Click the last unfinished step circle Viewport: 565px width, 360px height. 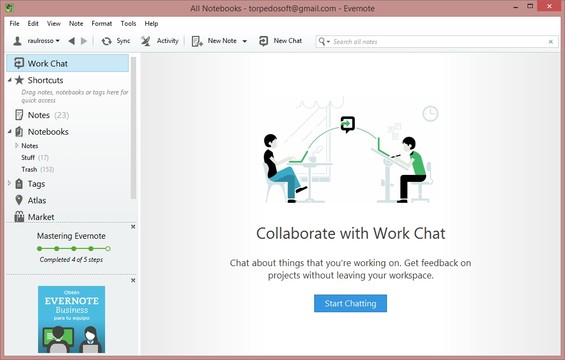pyautogui.click(x=108, y=249)
